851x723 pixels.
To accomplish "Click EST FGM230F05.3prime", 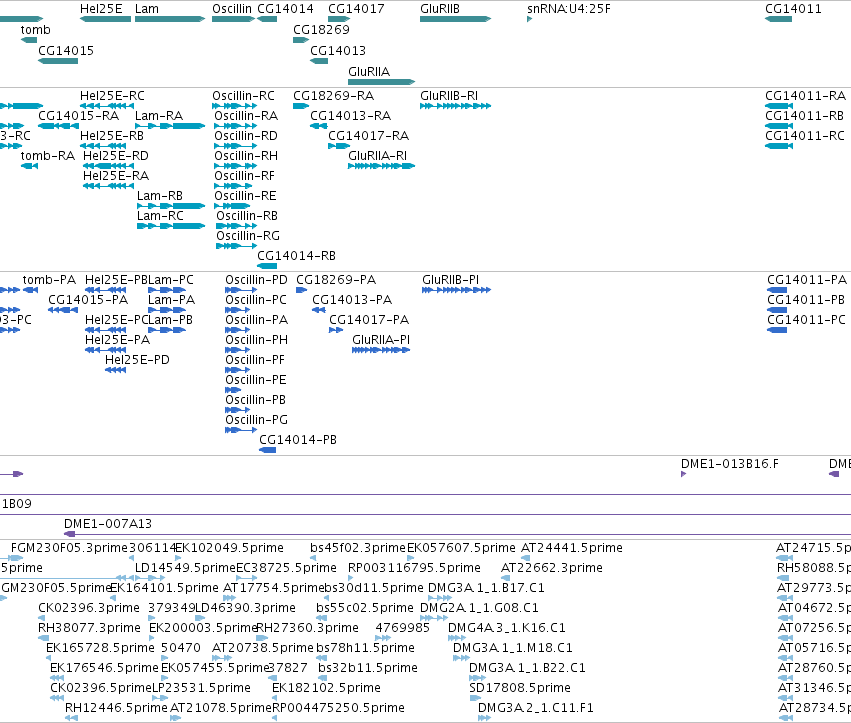I will 69,548.
